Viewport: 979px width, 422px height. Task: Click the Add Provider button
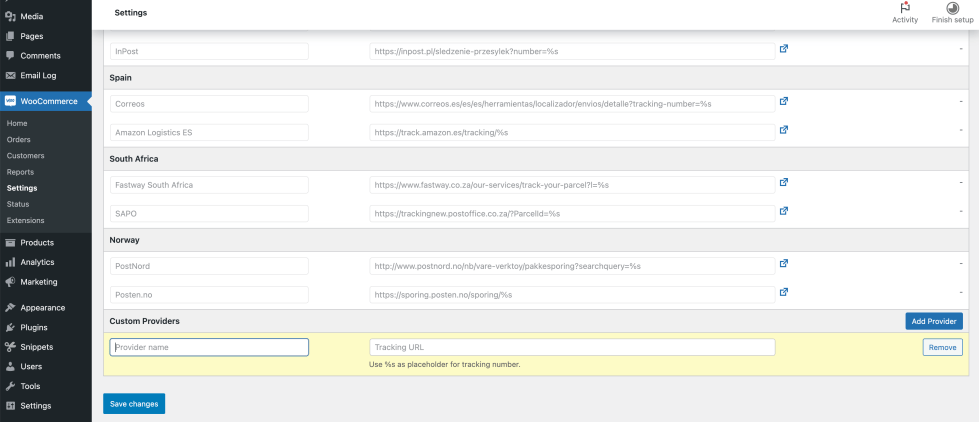point(934,321)
